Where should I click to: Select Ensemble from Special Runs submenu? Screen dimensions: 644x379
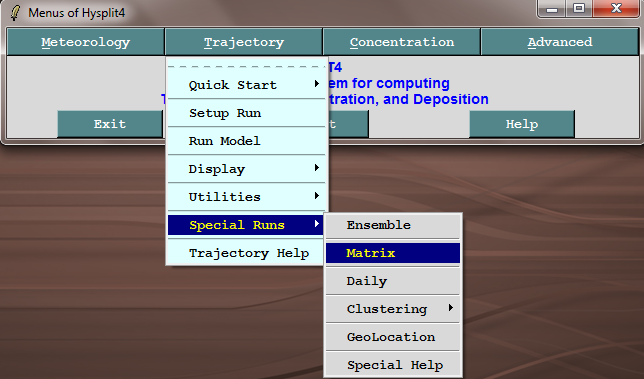[393, 225]
